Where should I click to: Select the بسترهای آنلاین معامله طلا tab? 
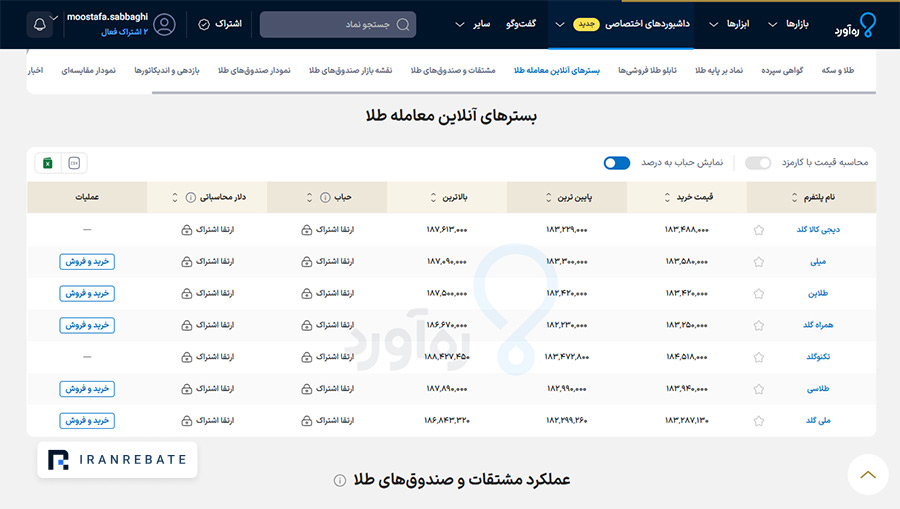point(556,70)
